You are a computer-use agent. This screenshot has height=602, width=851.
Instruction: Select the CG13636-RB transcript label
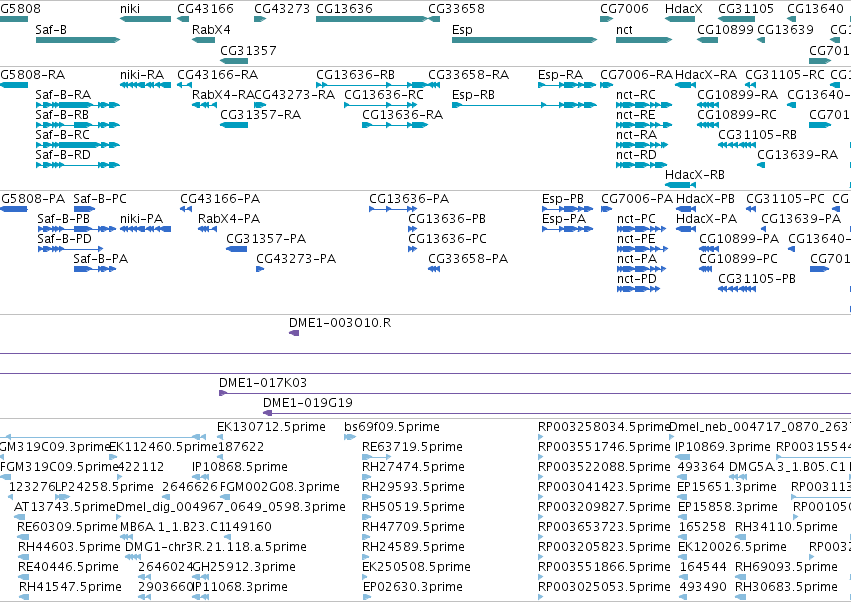355,75
